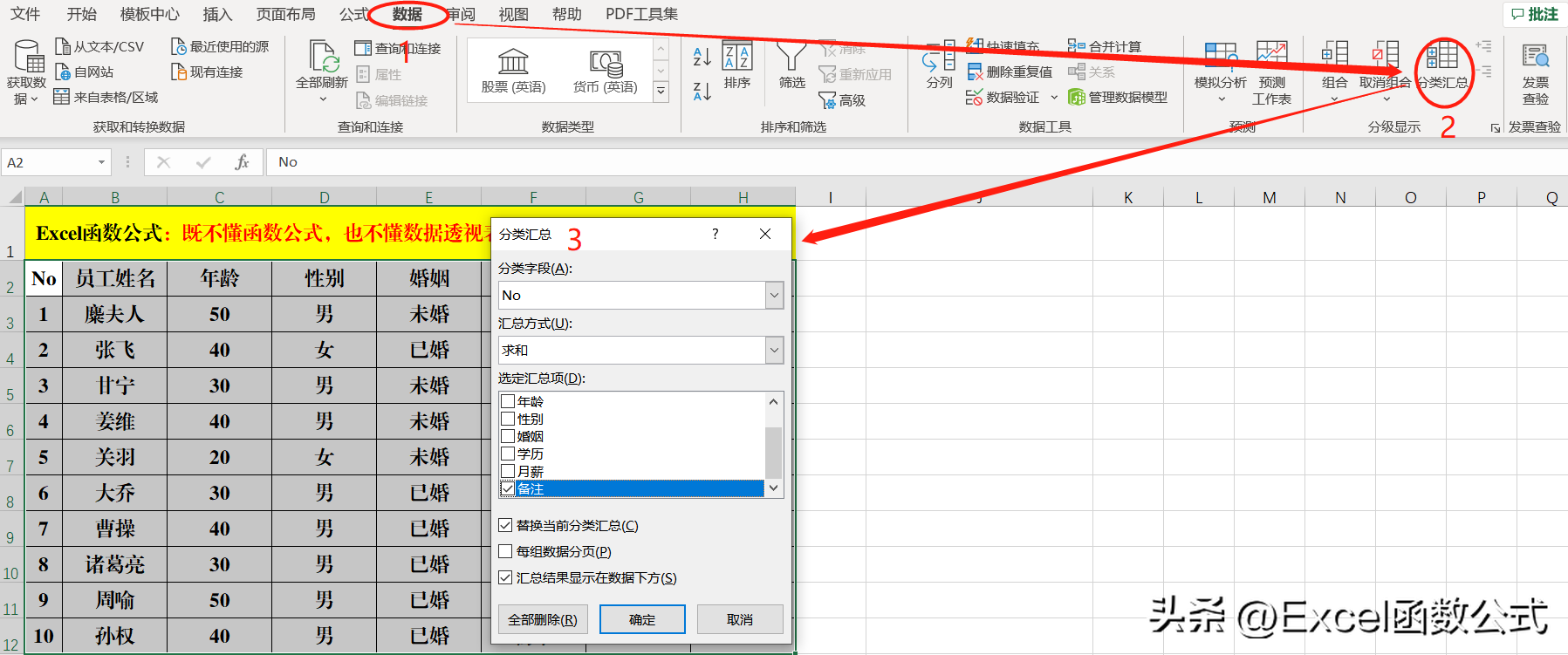Viewport: 1568px width, 655px height.
Task: Select the 股票 (英语) data type
Action: click(513, 71)
